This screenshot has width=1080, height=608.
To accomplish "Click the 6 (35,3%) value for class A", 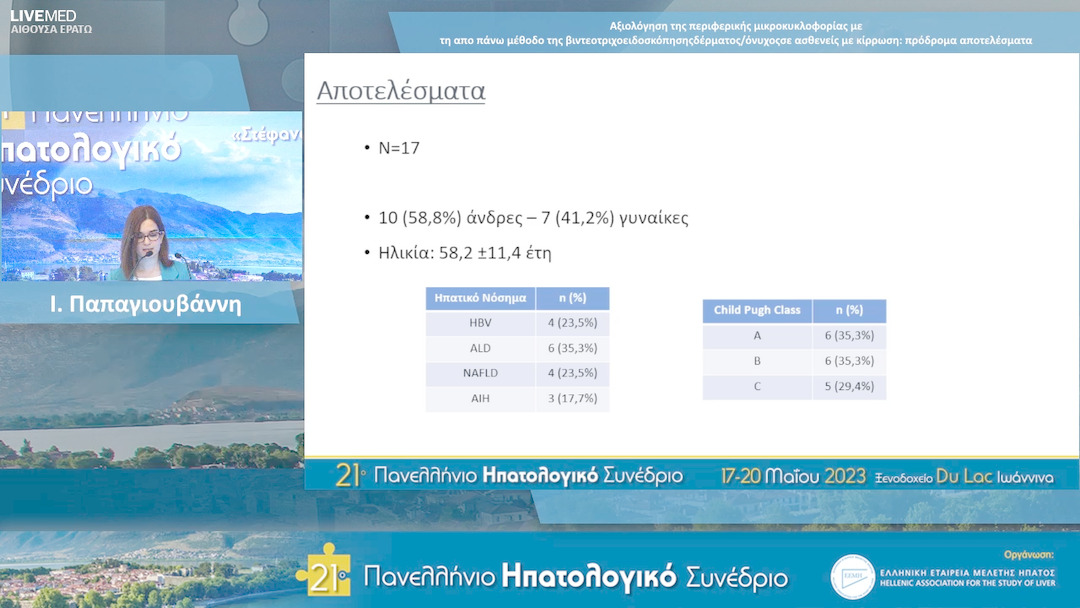I will coord(849,335).
